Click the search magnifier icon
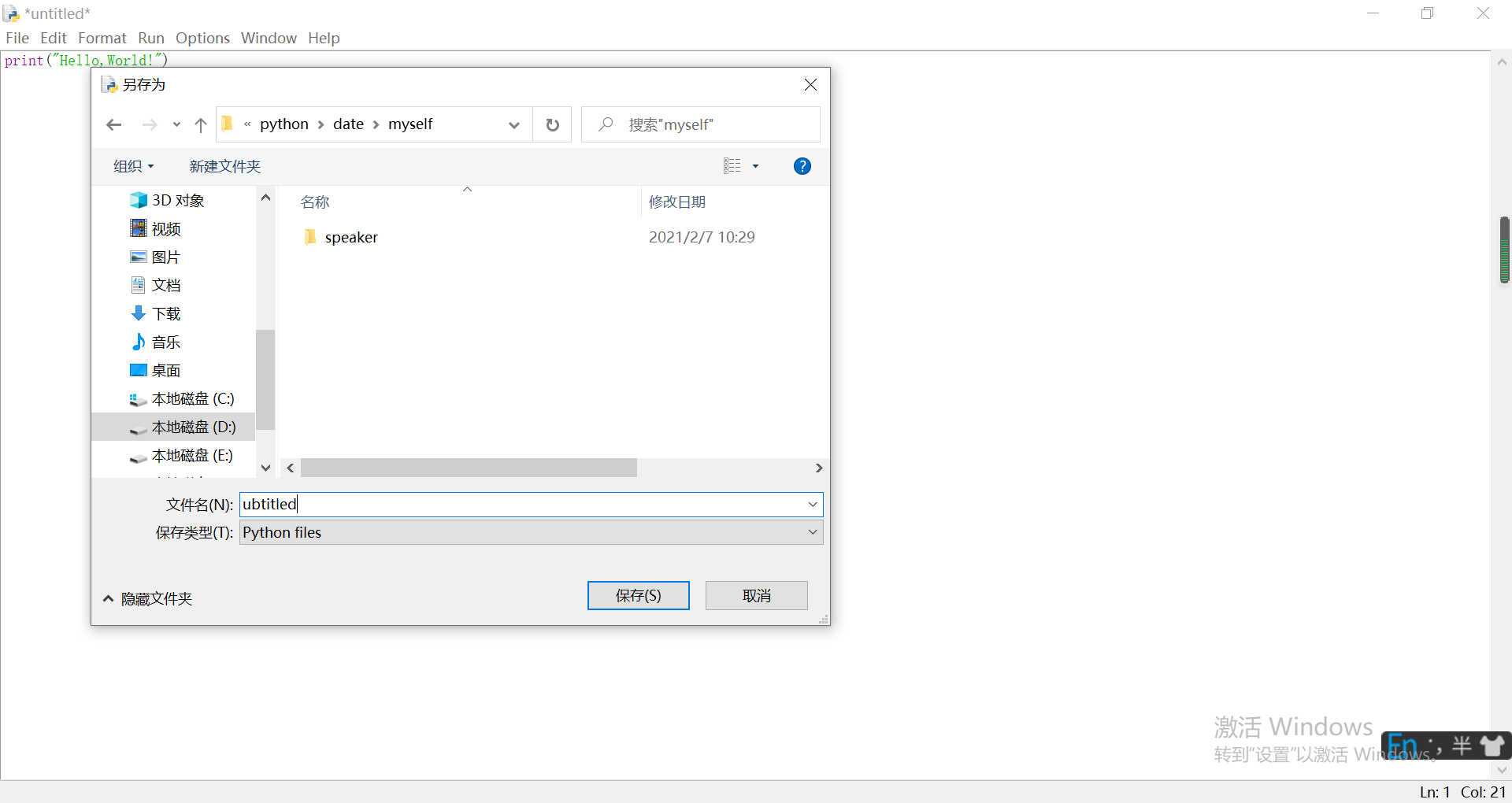The image size is (1512, 803). click(606, 124)
